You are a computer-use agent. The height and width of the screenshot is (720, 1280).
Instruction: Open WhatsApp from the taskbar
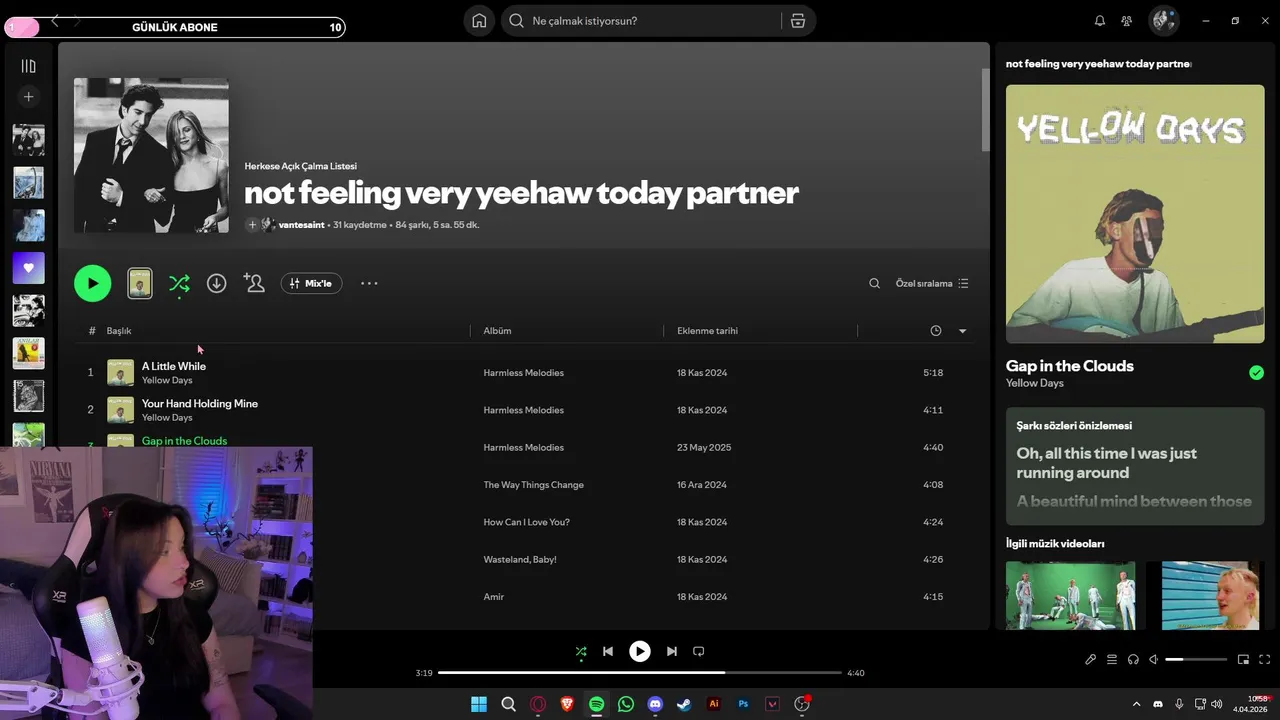tap(626, 704)
